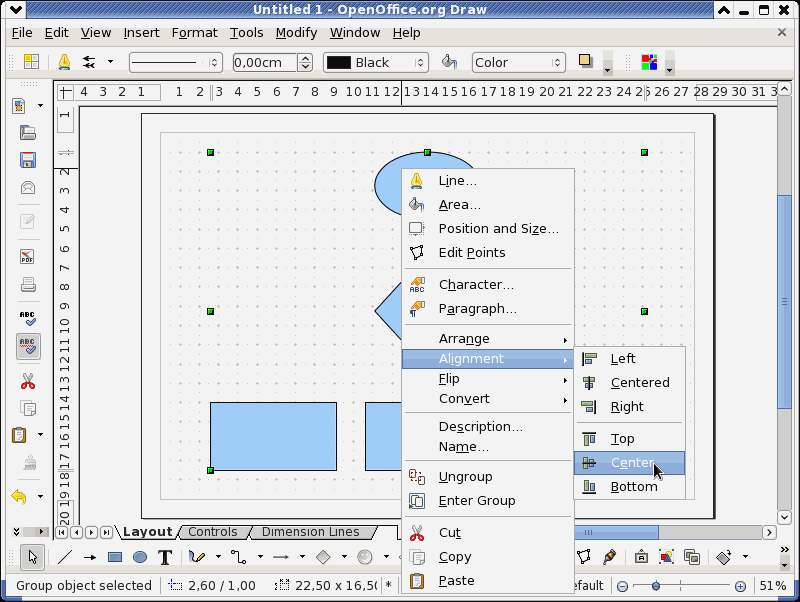Image resolution: width=800 pixels, height=602 pixels.
Task: Open the Format menu
Action: pyautogui.click(x=194, y=33)
